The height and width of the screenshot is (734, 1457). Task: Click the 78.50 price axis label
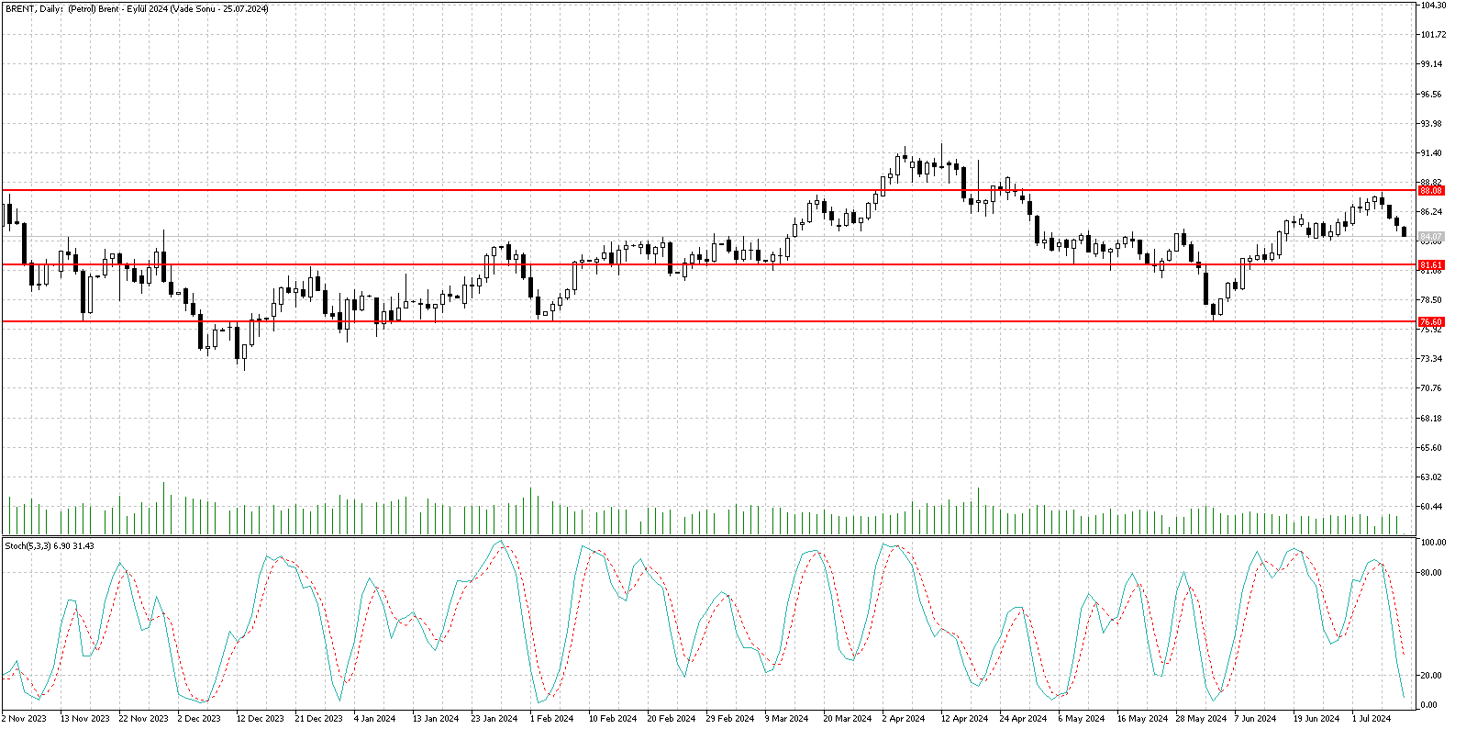(1432, 300)
